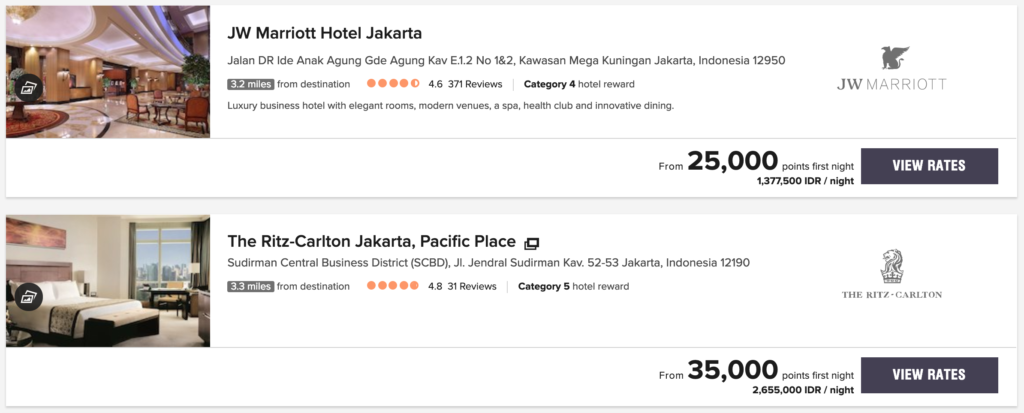Click the 3.3 miles distance badge
The image size is (1024, 413).
pos(251,286)
